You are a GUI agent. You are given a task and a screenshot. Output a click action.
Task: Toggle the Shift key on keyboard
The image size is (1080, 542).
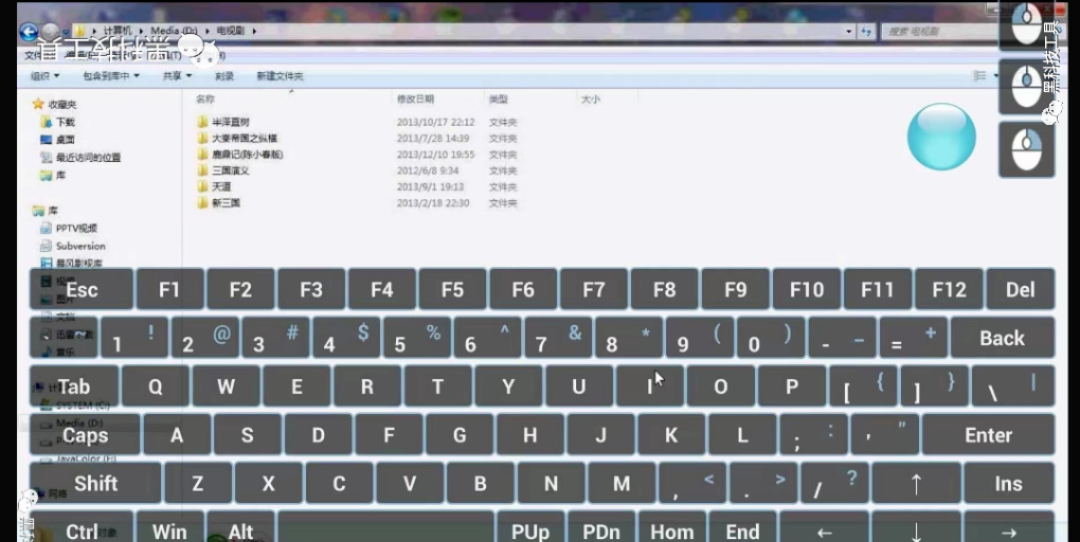[x=95, y=483]
